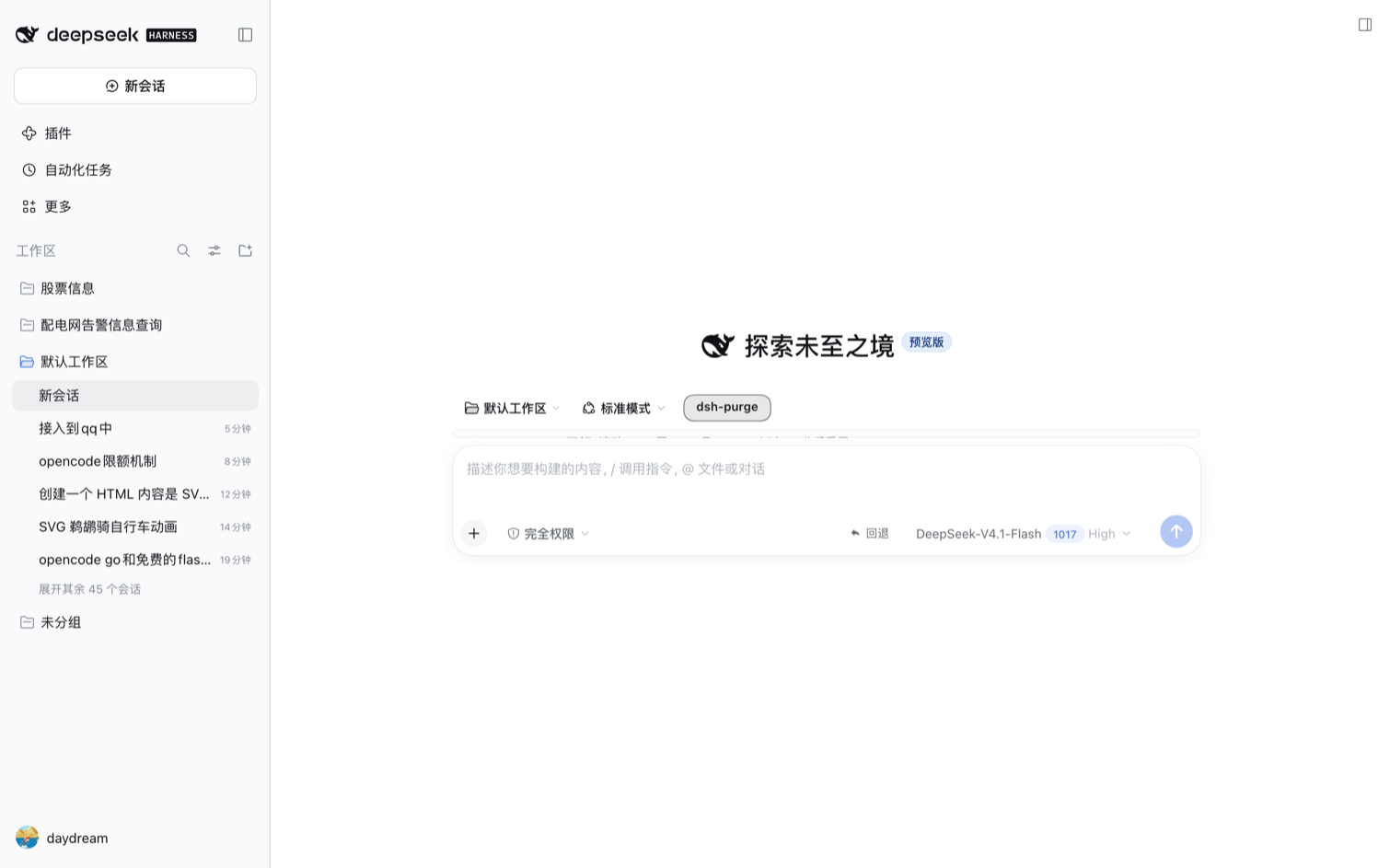Expand the remaining 45 conversations link
1390x868 pixels.
click(89, 589)
